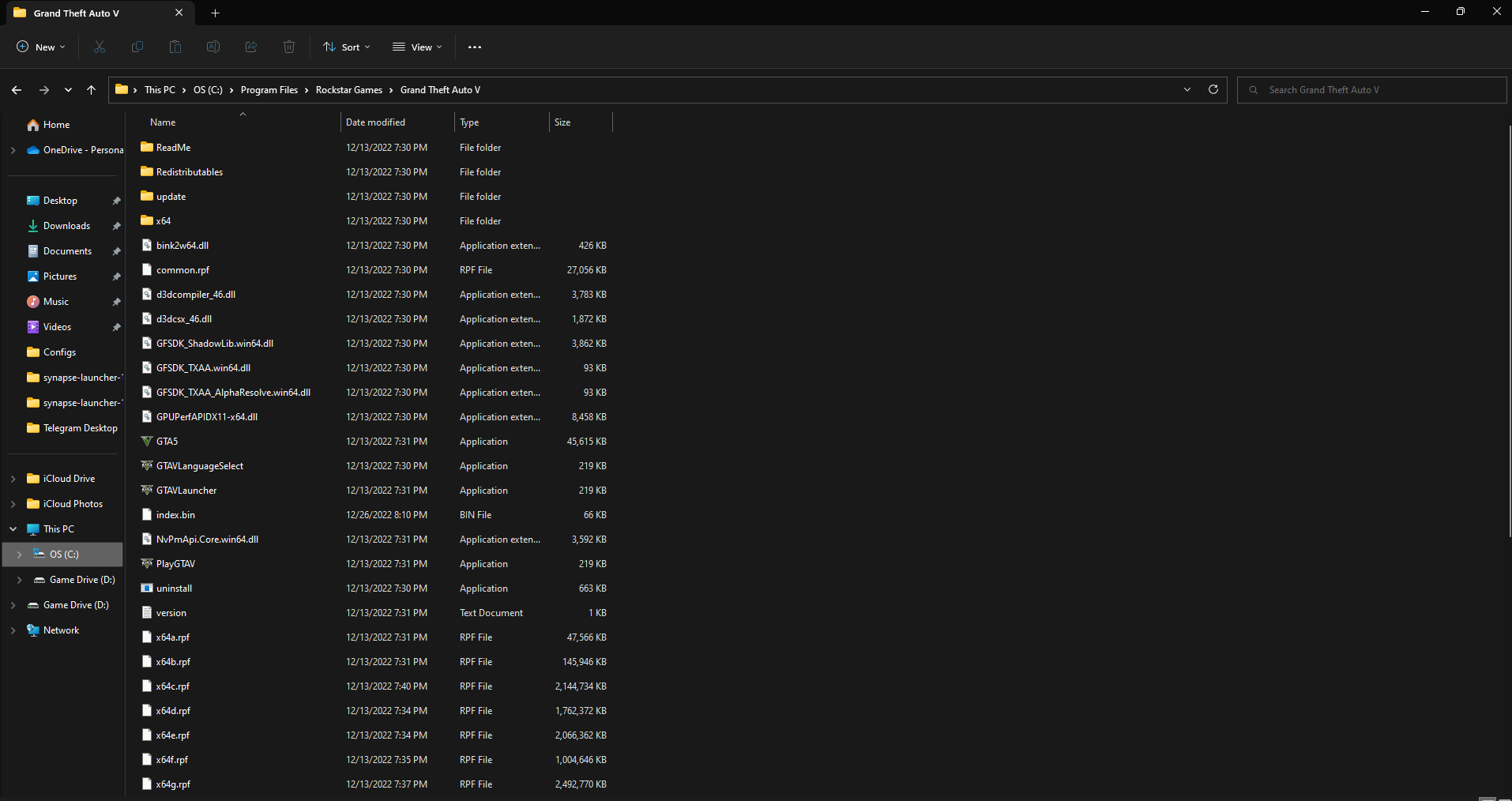
Task: Refresh the current folder view
Action: [1213, 90]
